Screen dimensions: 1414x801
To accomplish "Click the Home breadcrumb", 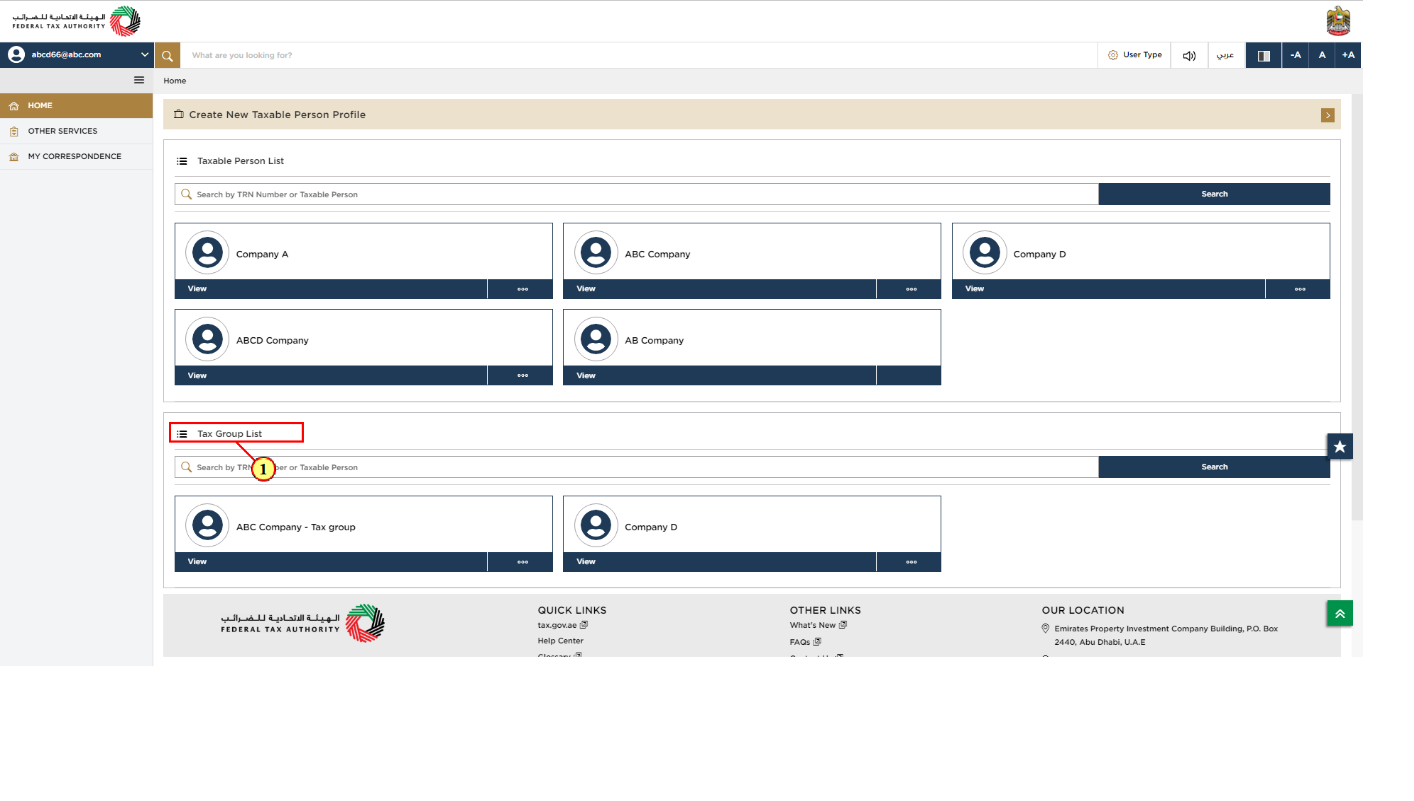I will pos(175,81).
